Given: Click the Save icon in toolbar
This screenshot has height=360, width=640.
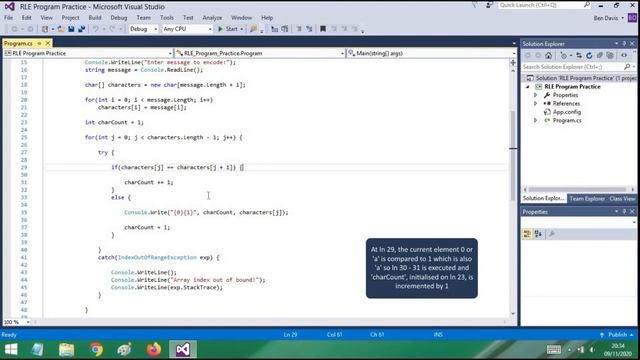Looking at the screenshot, I should pos(71,29).
